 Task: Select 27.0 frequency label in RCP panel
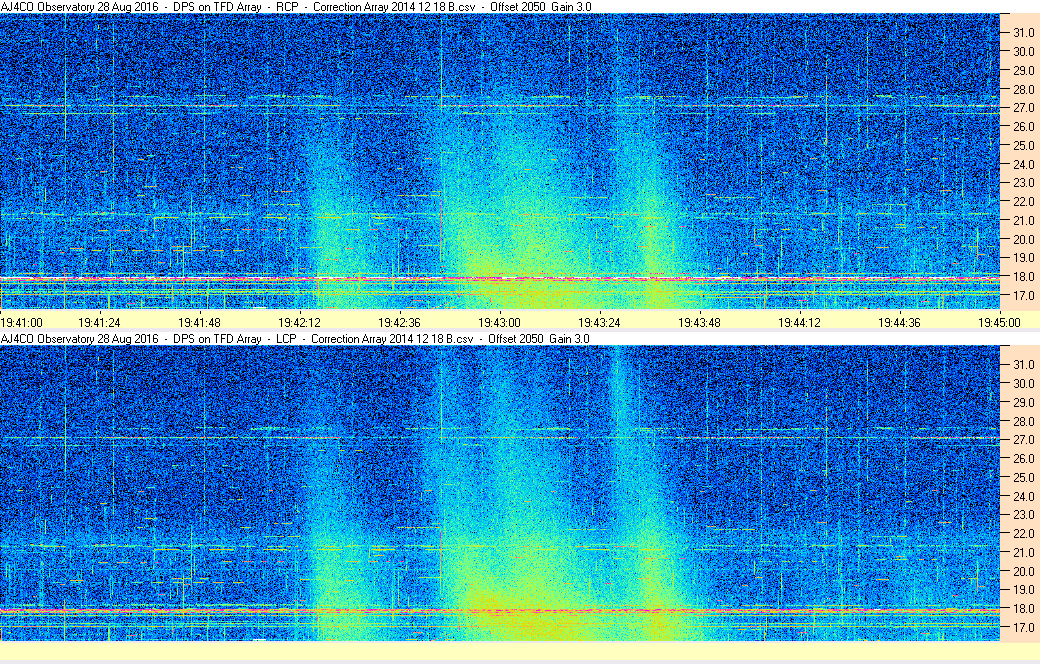(1023, 107)
